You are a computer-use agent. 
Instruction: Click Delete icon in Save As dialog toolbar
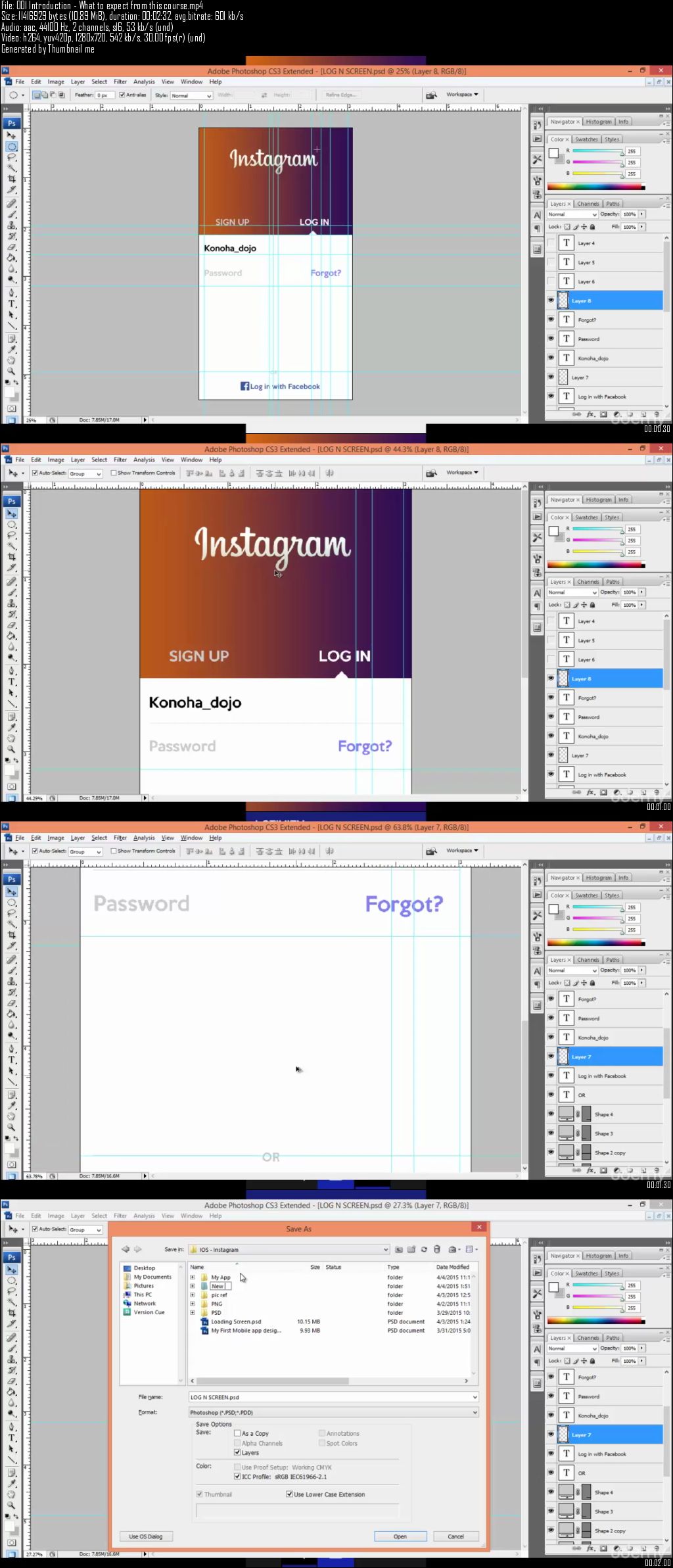[x=436, y=1249]
